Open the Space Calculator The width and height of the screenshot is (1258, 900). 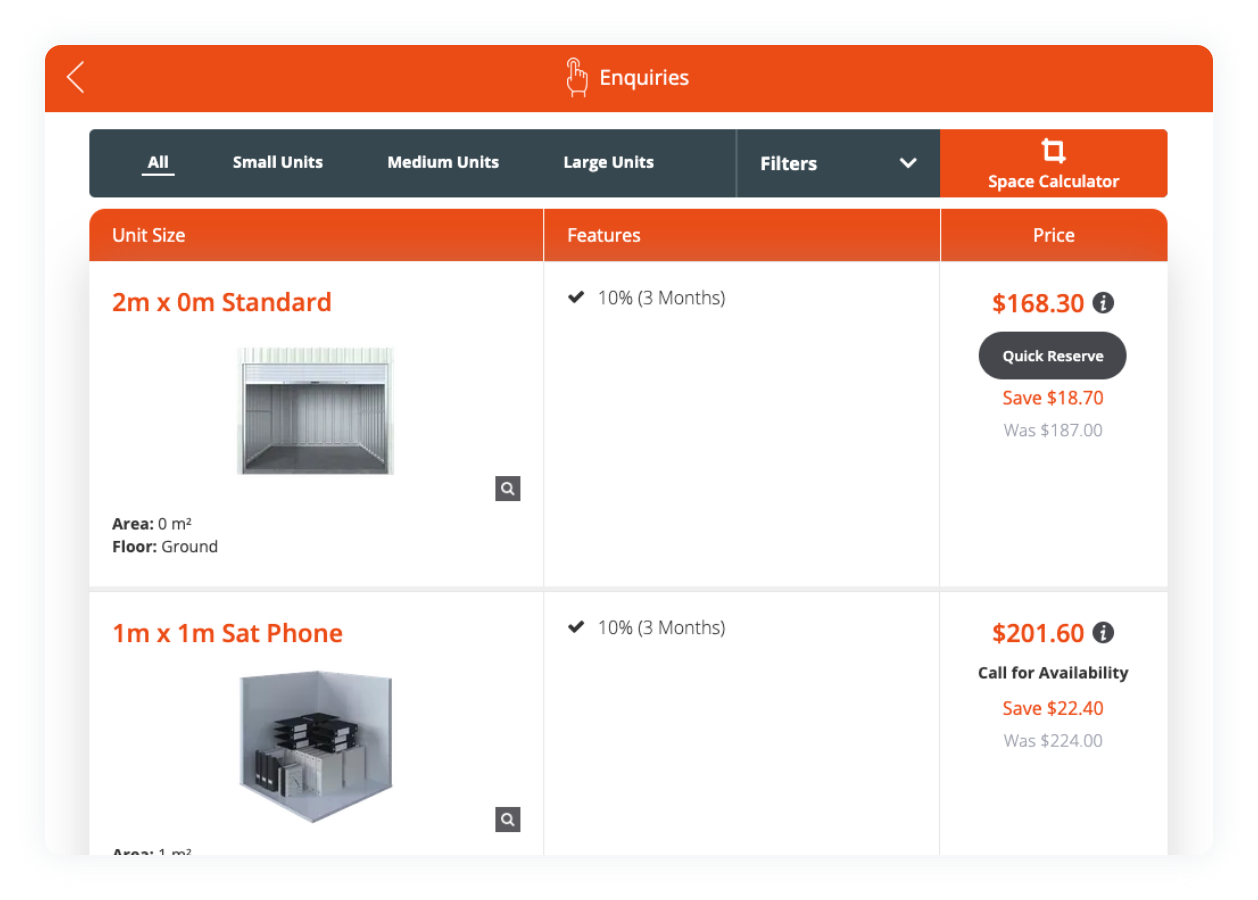pyautogui.click(x=1053, y=180)
